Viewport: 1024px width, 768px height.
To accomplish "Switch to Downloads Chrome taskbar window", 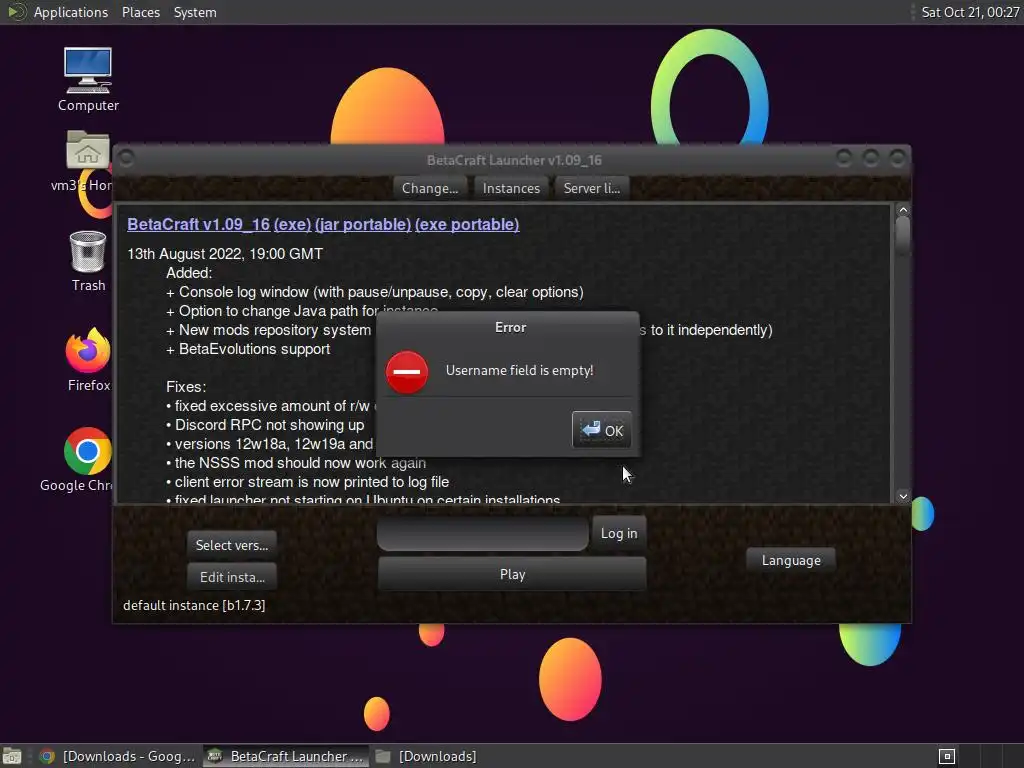I will click(119, 756).
